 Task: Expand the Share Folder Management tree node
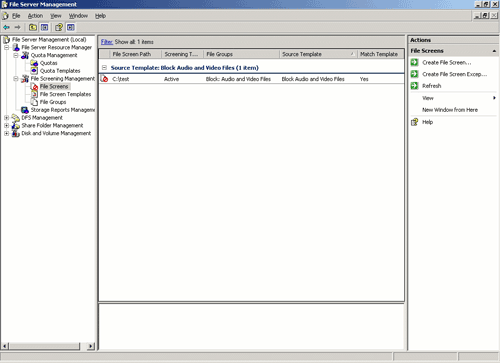6,126
